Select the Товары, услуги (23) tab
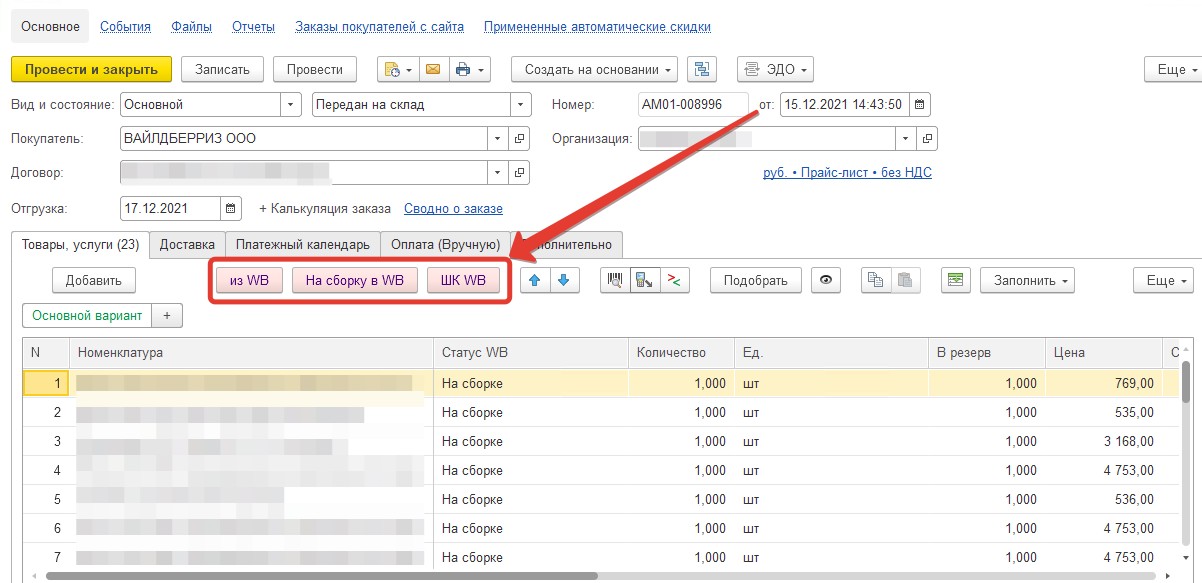1202x583 pixels. pyautogui.click(x=80, y=244)
